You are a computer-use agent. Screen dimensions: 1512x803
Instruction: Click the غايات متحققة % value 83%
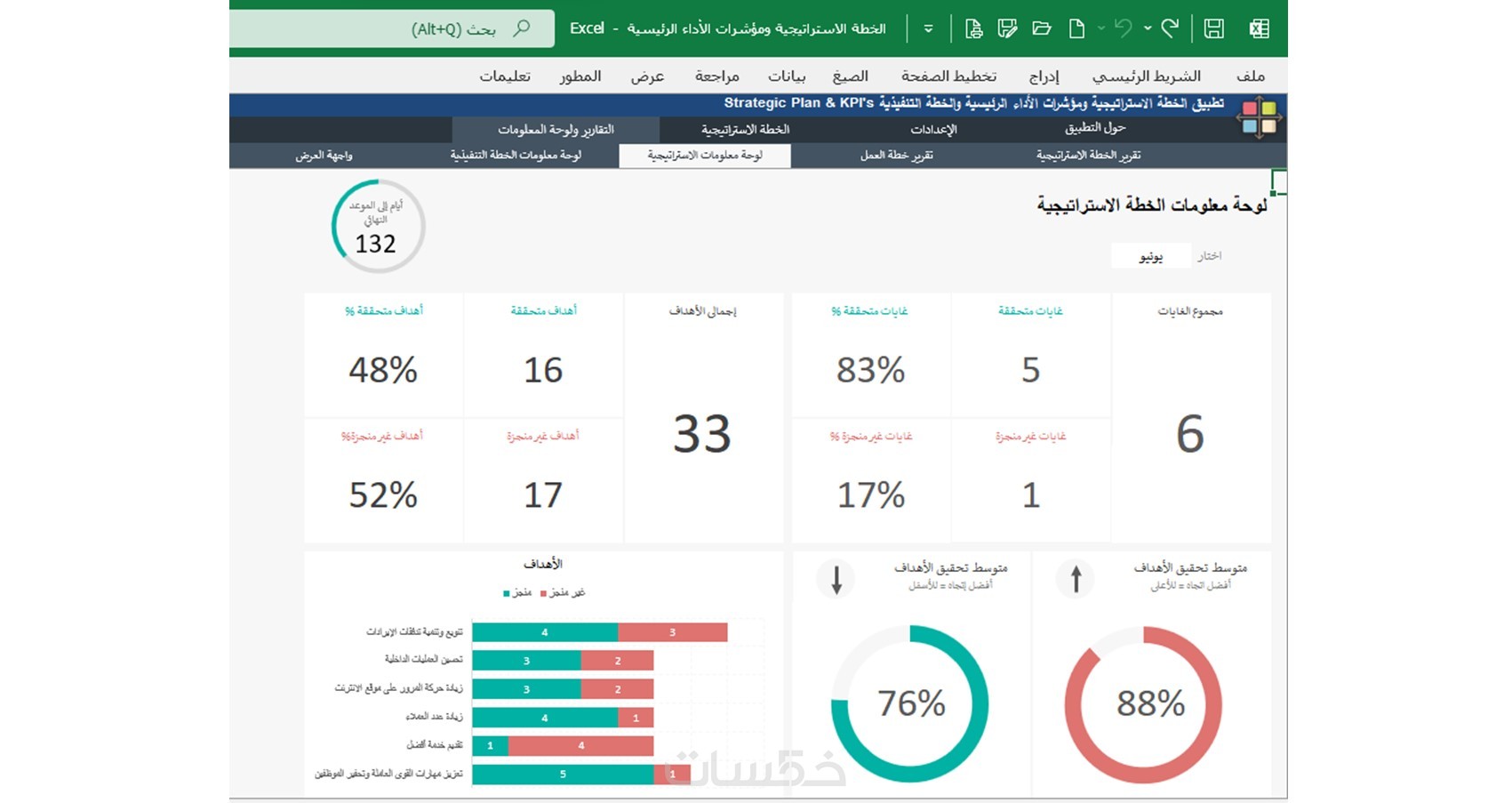870,370
